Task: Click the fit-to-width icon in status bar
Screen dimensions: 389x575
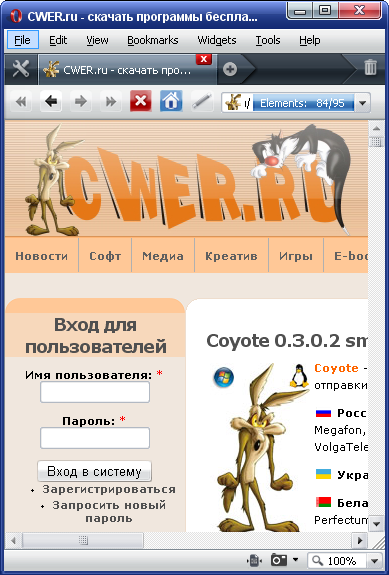Action: click(x=254, y=560)
